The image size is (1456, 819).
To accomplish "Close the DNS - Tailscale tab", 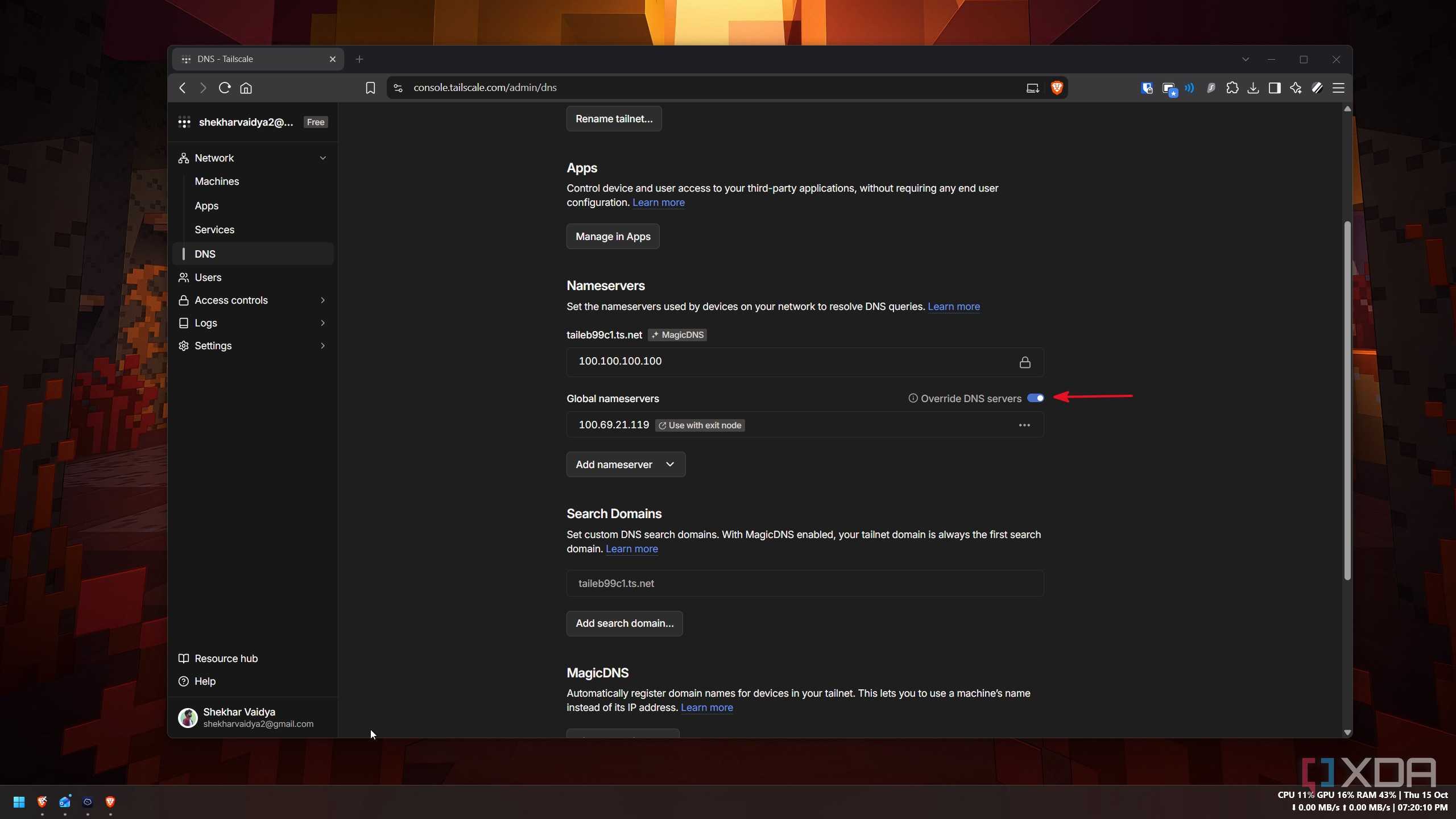I will (333, 59).
